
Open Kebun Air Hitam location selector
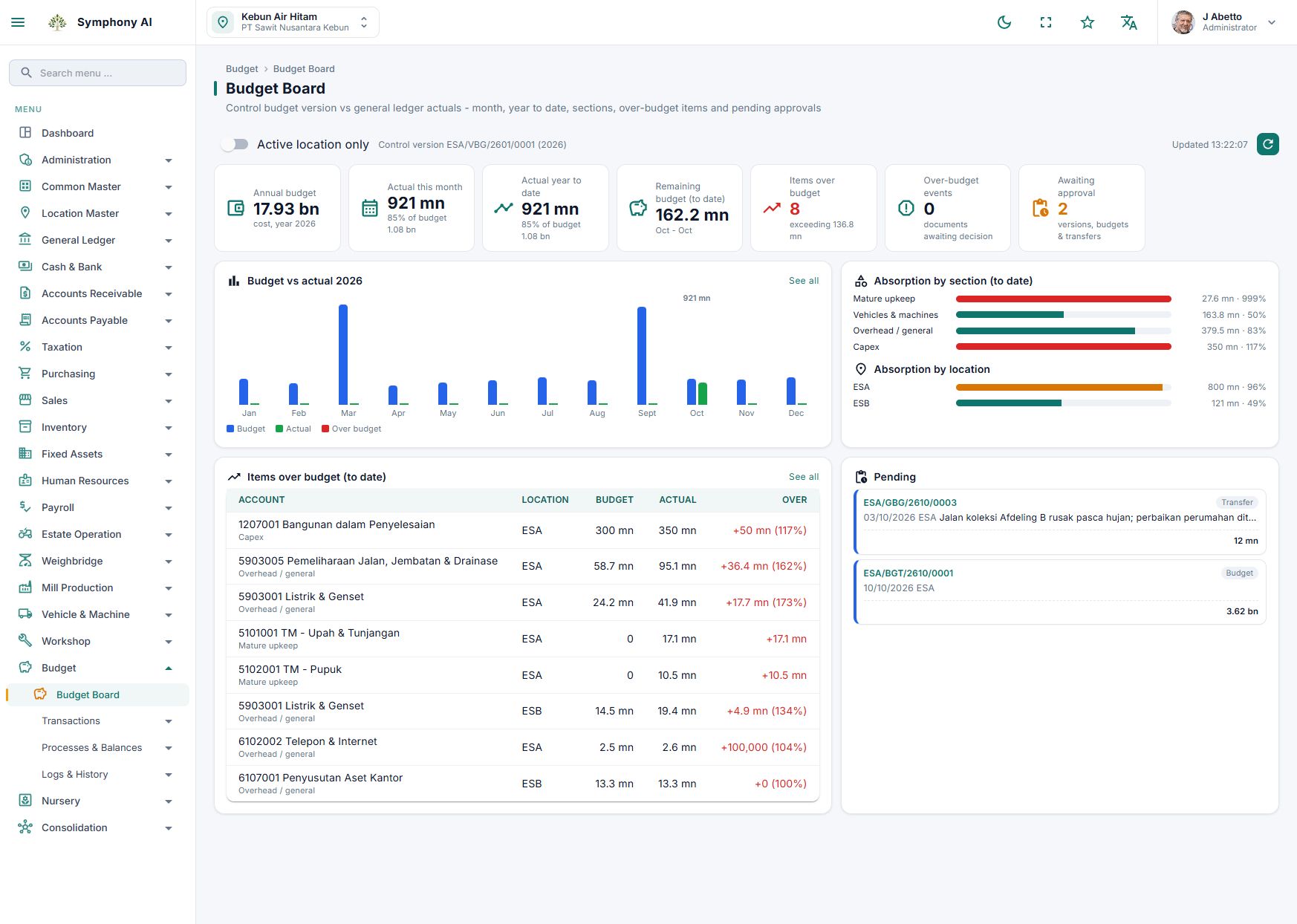pyautogui.click(x=293, y=22)
